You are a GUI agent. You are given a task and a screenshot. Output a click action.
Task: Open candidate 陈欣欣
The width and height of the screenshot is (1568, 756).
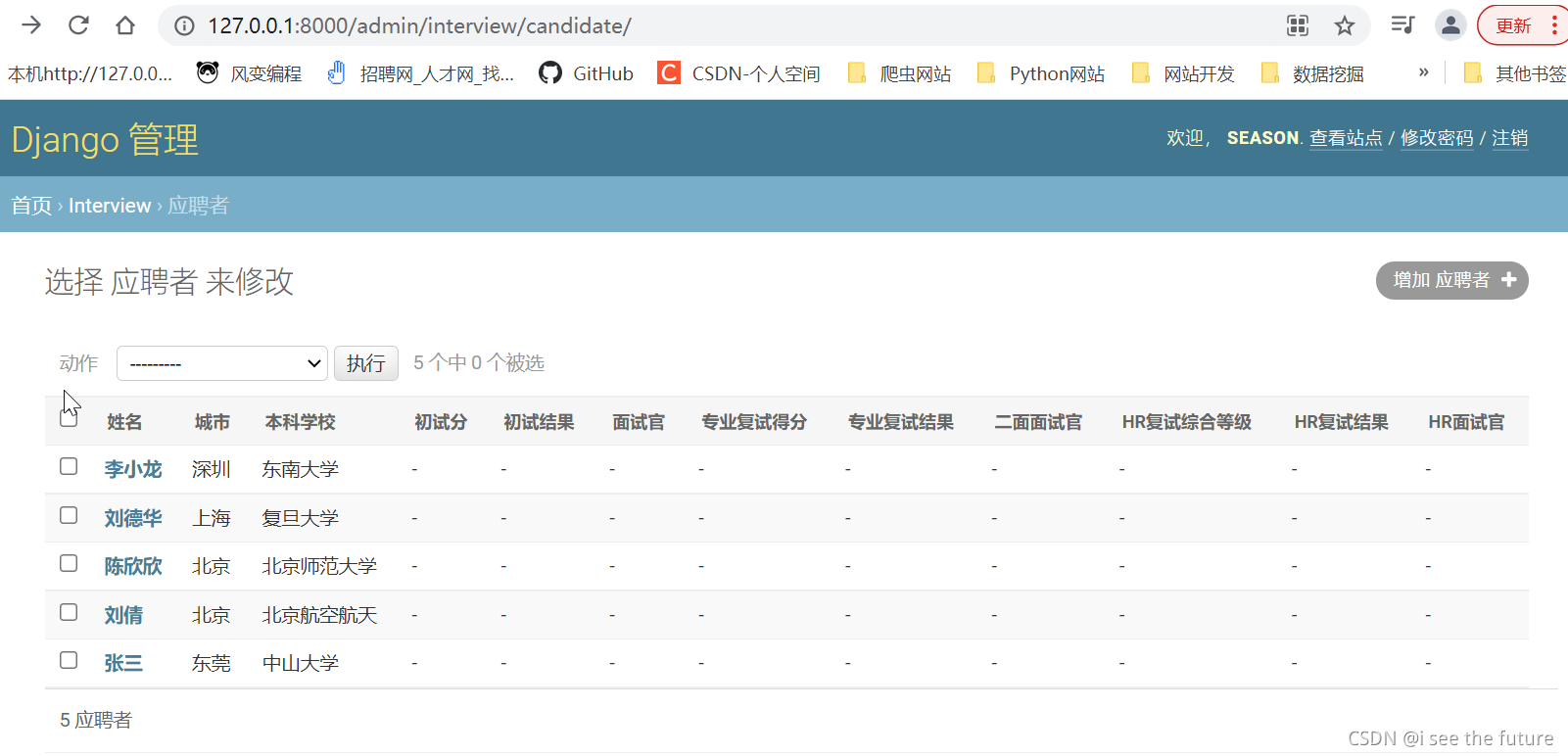click(133, 567)
